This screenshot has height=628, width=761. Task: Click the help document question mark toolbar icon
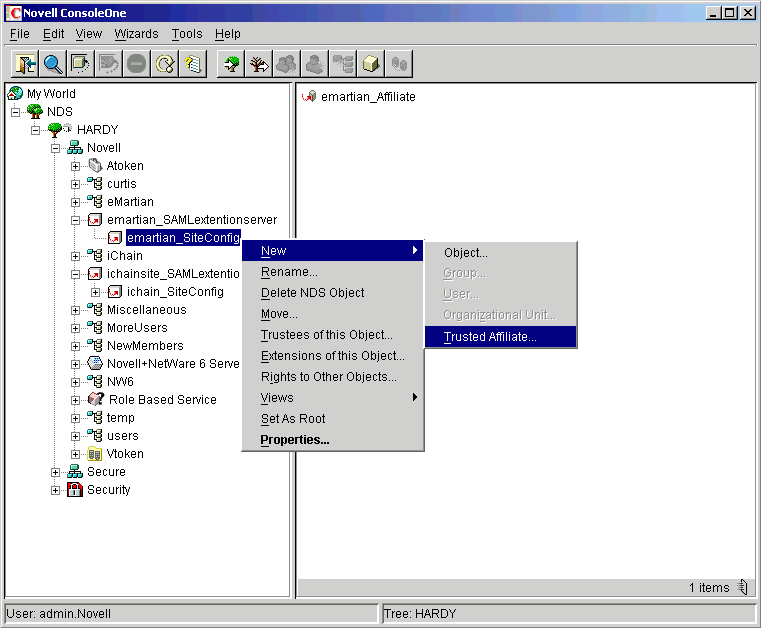pyautogui.click(x=193, y=64)
